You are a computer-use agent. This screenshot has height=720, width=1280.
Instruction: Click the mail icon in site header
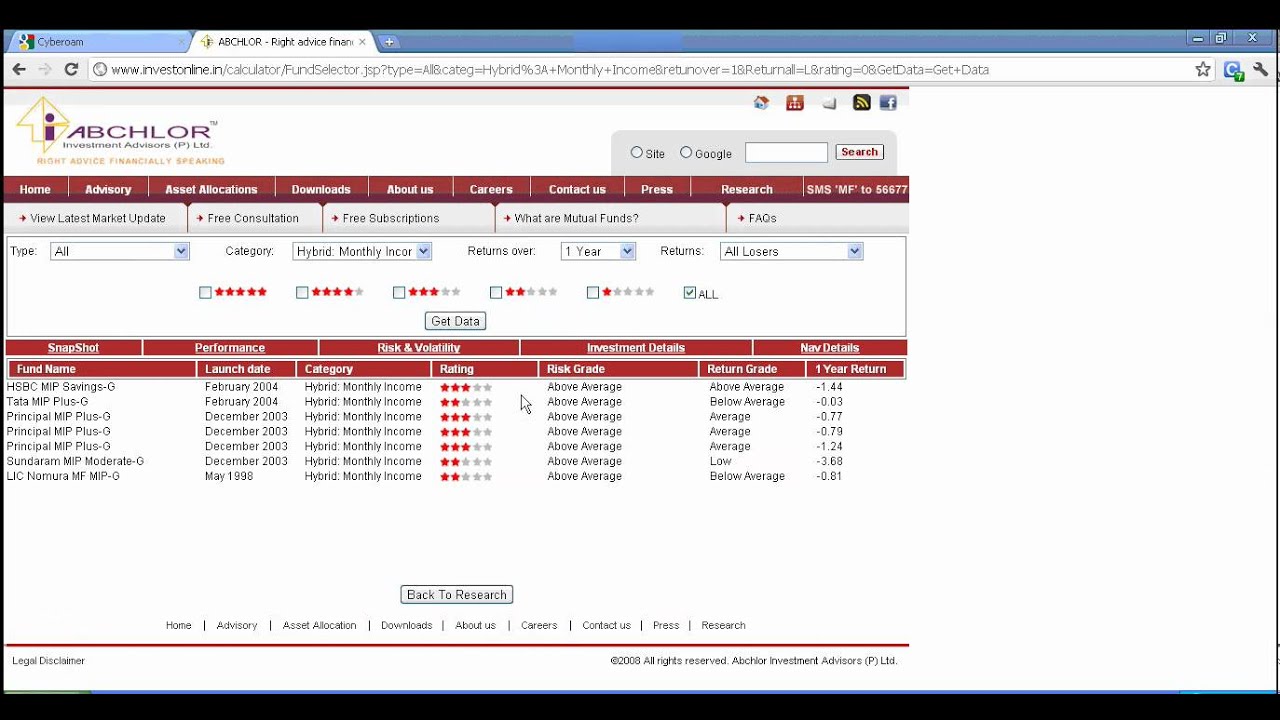tap(829, 102)
